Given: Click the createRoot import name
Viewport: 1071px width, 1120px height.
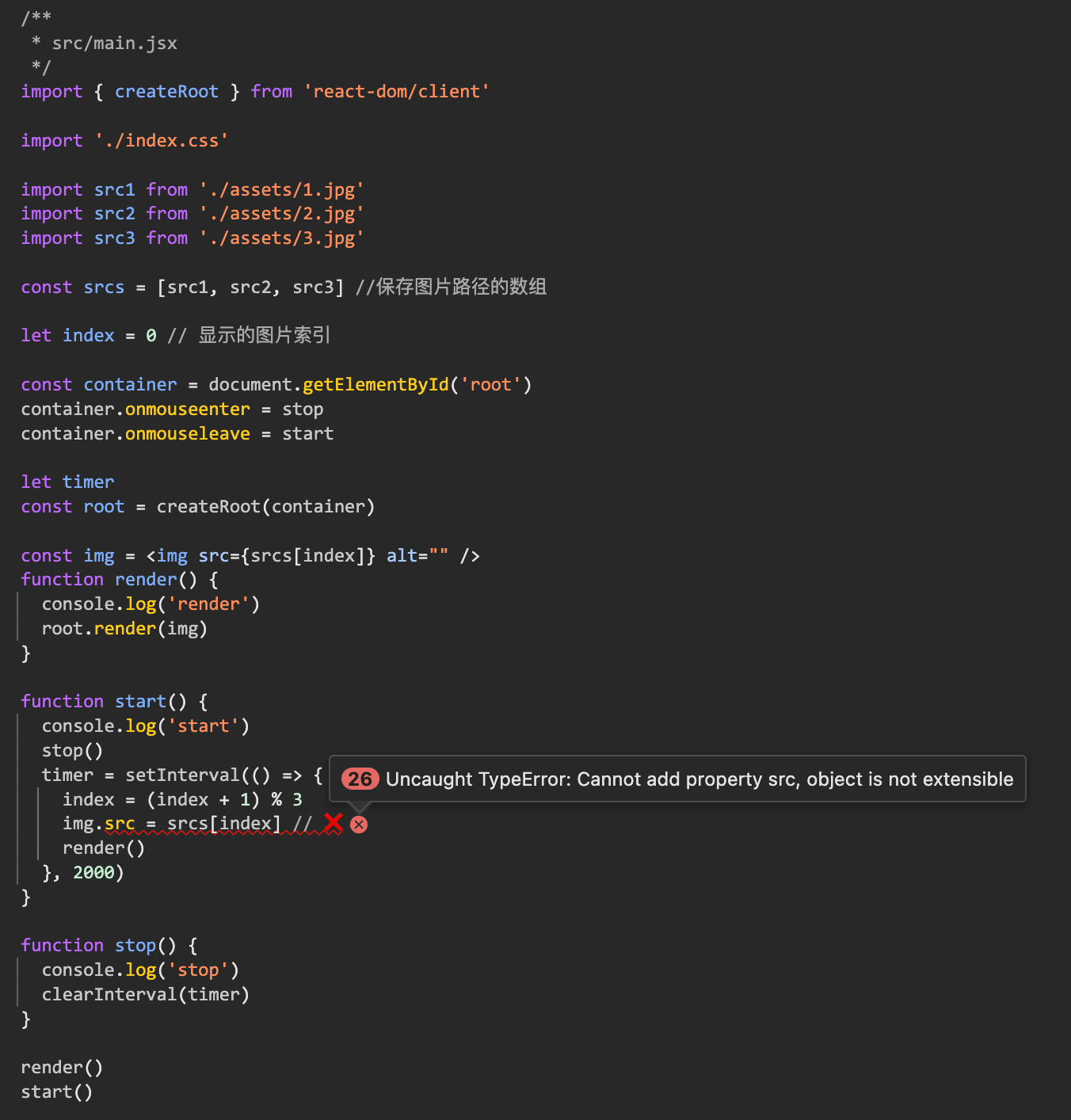Looking at the screenshot, I should [166, 92].
